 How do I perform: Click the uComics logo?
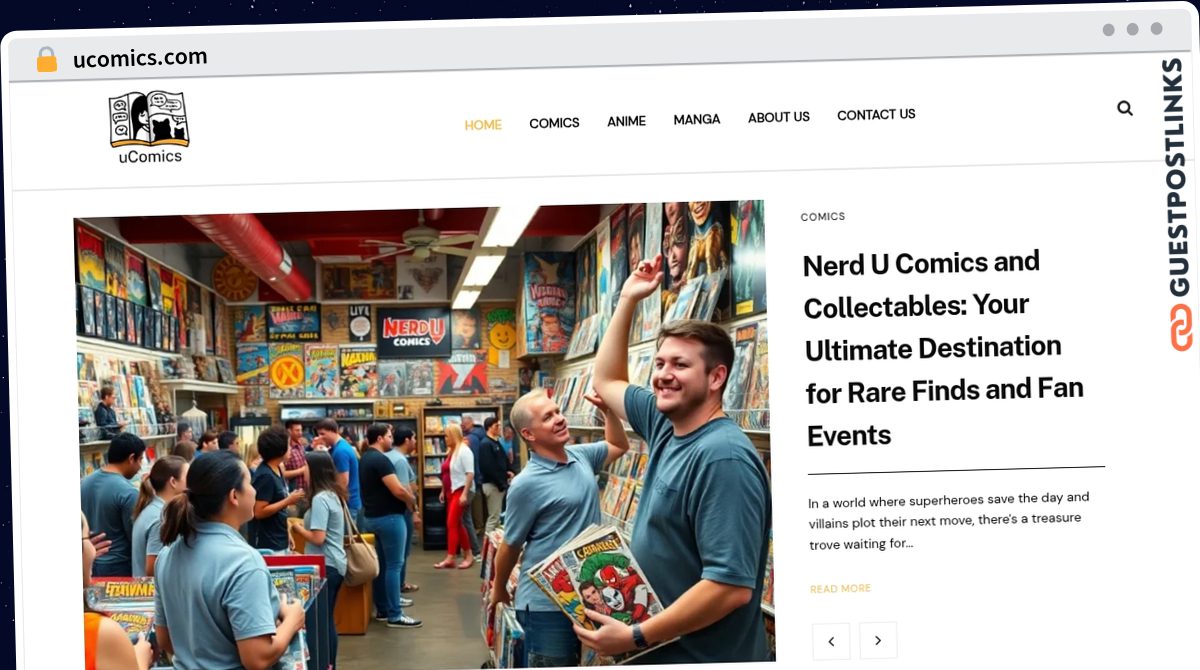tap(149, 126)
